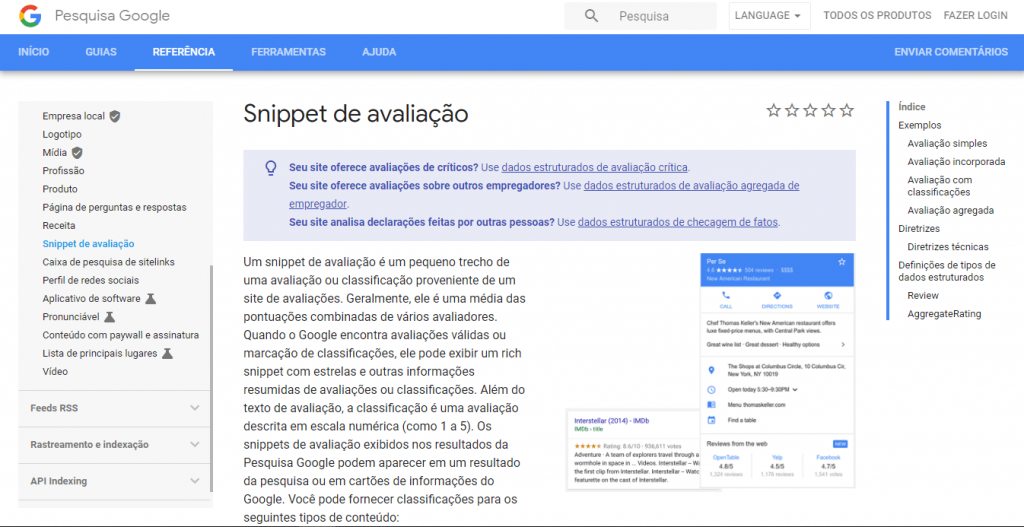Jump to AggregateRating in Índice
The image size is (1024, 527).
point(944,313)
